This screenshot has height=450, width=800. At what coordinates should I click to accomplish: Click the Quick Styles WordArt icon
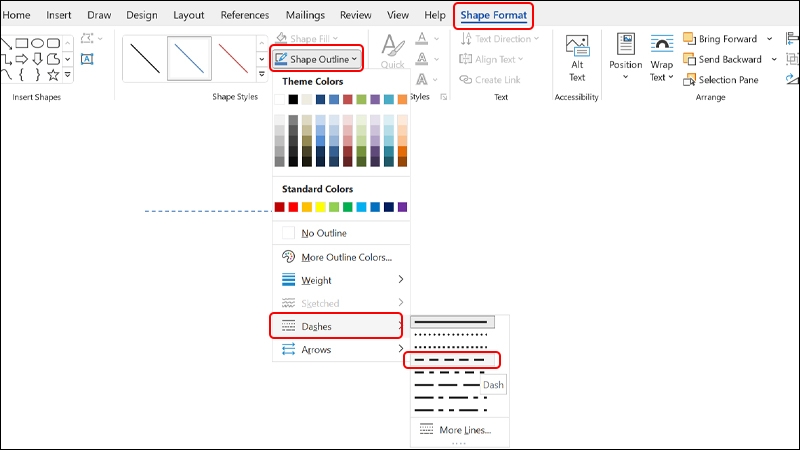tap(392, 46)
